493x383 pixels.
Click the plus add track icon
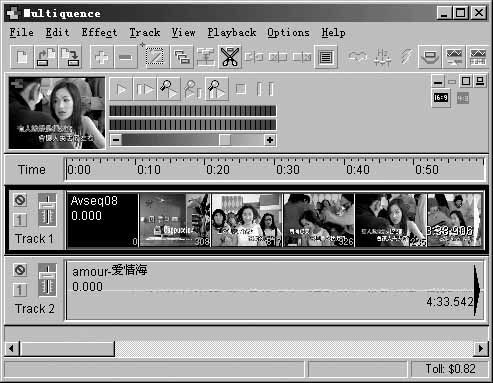[x=102, y=57]
